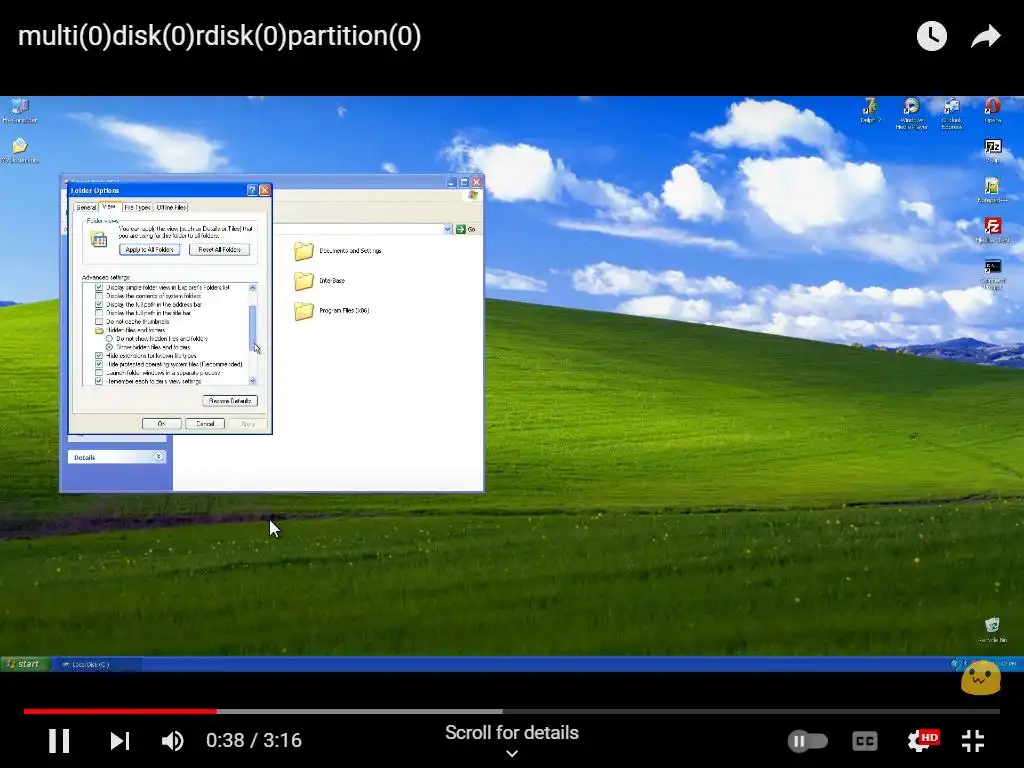The height and width of the screenshot is (768, 1024).
Task: Expand the Scroll for details chevron
Action: click(x=512, y=753)
